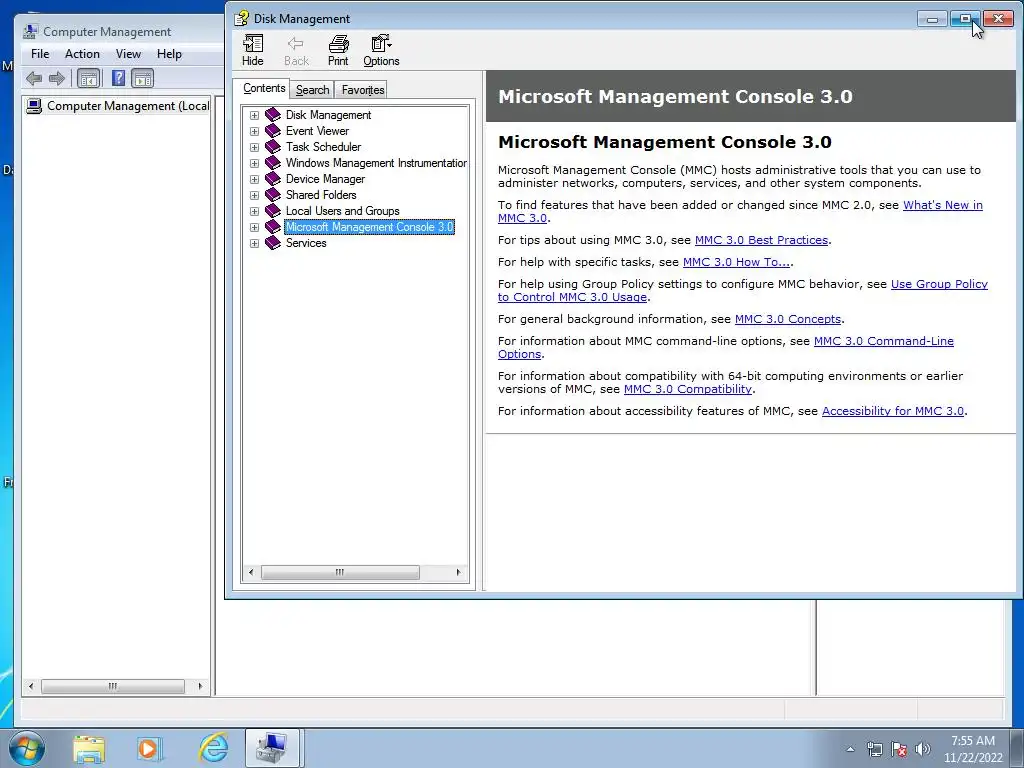Click the Device Manager book icon
1024x768 pixels.
pos(273,179)
